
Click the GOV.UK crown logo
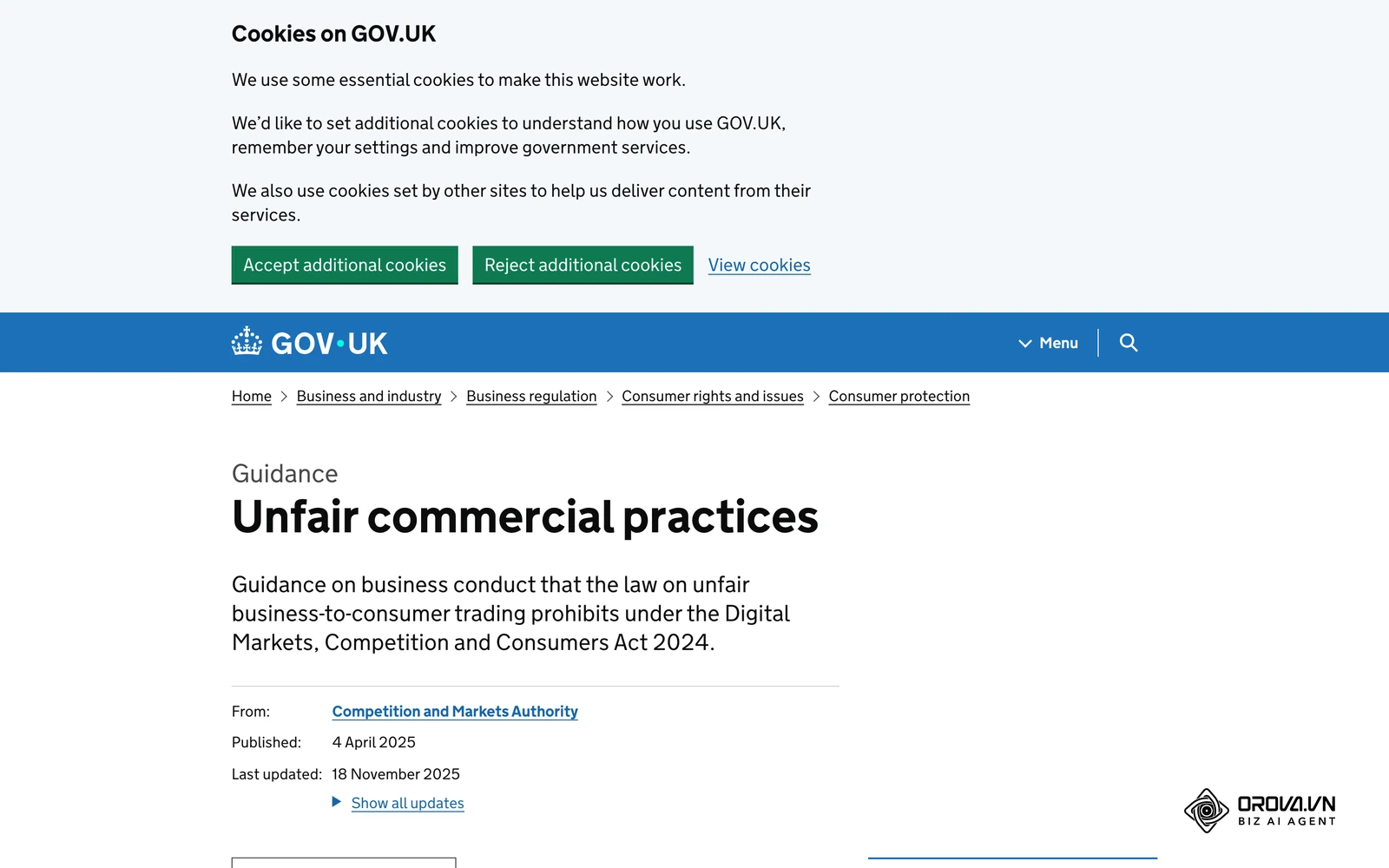pos(247,342)
